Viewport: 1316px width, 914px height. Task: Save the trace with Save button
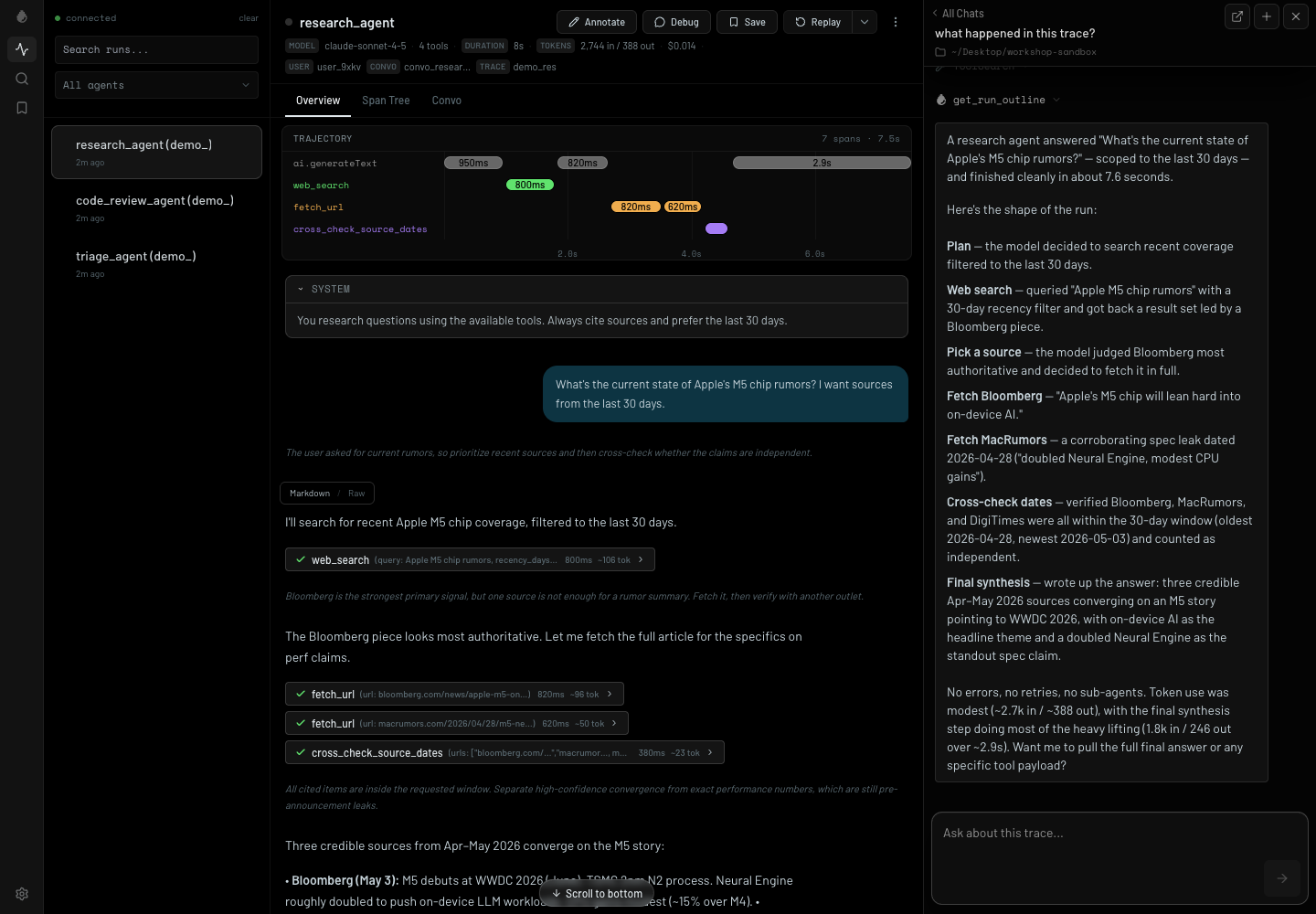(747, 22)
